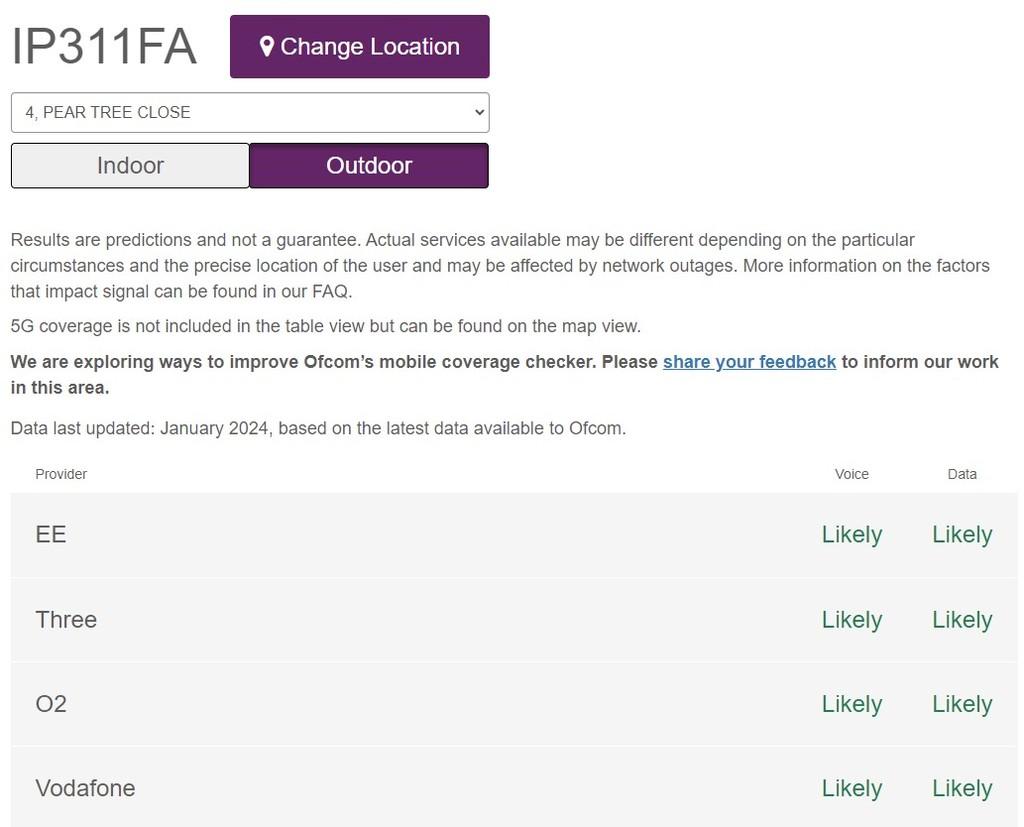
Task: Select the EE provider row
Action: [x=514, y=534]
